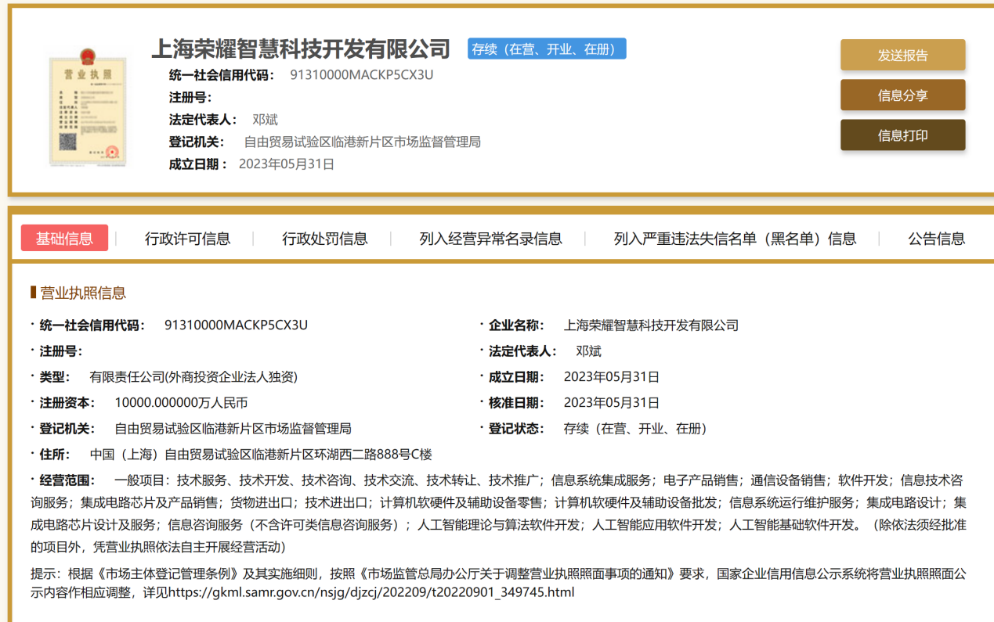Click the 存续（在营、开业、在册）status badge
The height and width of the screenshot is (622, 994).
coord(547,49)
